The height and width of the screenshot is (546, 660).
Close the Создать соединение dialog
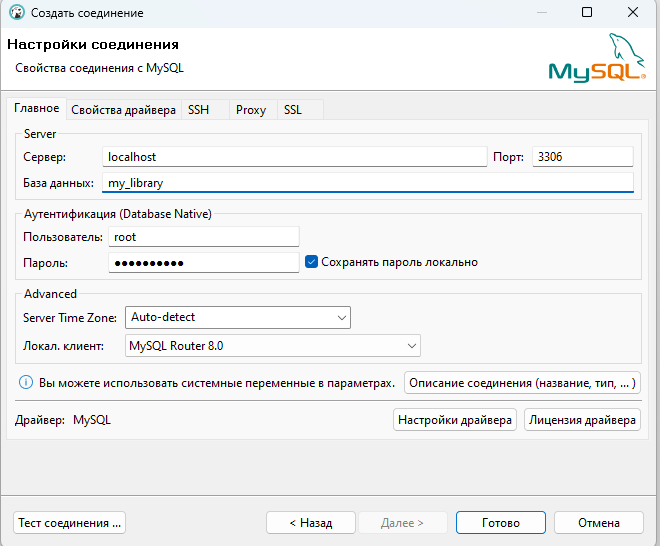click(633, 12)
